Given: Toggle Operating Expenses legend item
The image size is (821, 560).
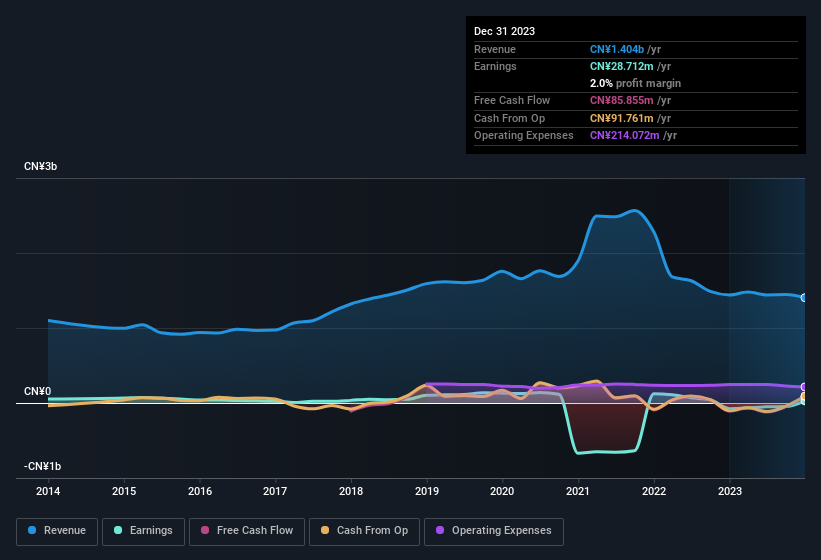Looking at the screenshot, I should pyautogui.click(x=494, y=531).
